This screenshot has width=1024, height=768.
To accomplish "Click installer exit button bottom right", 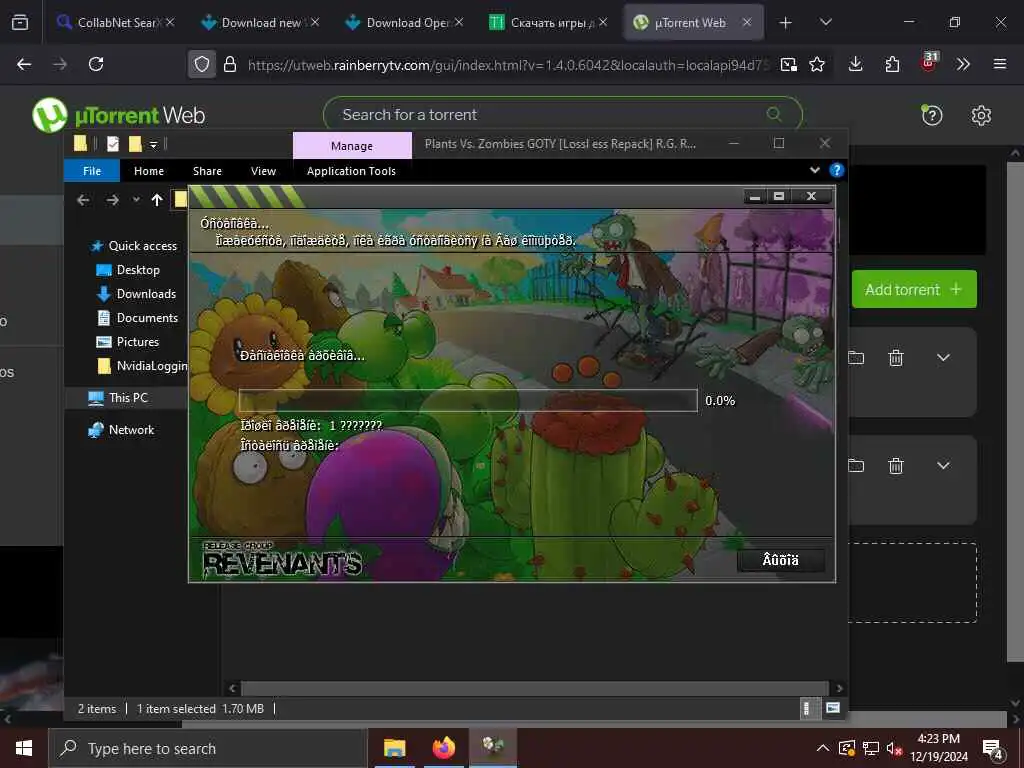I will 780,560.
